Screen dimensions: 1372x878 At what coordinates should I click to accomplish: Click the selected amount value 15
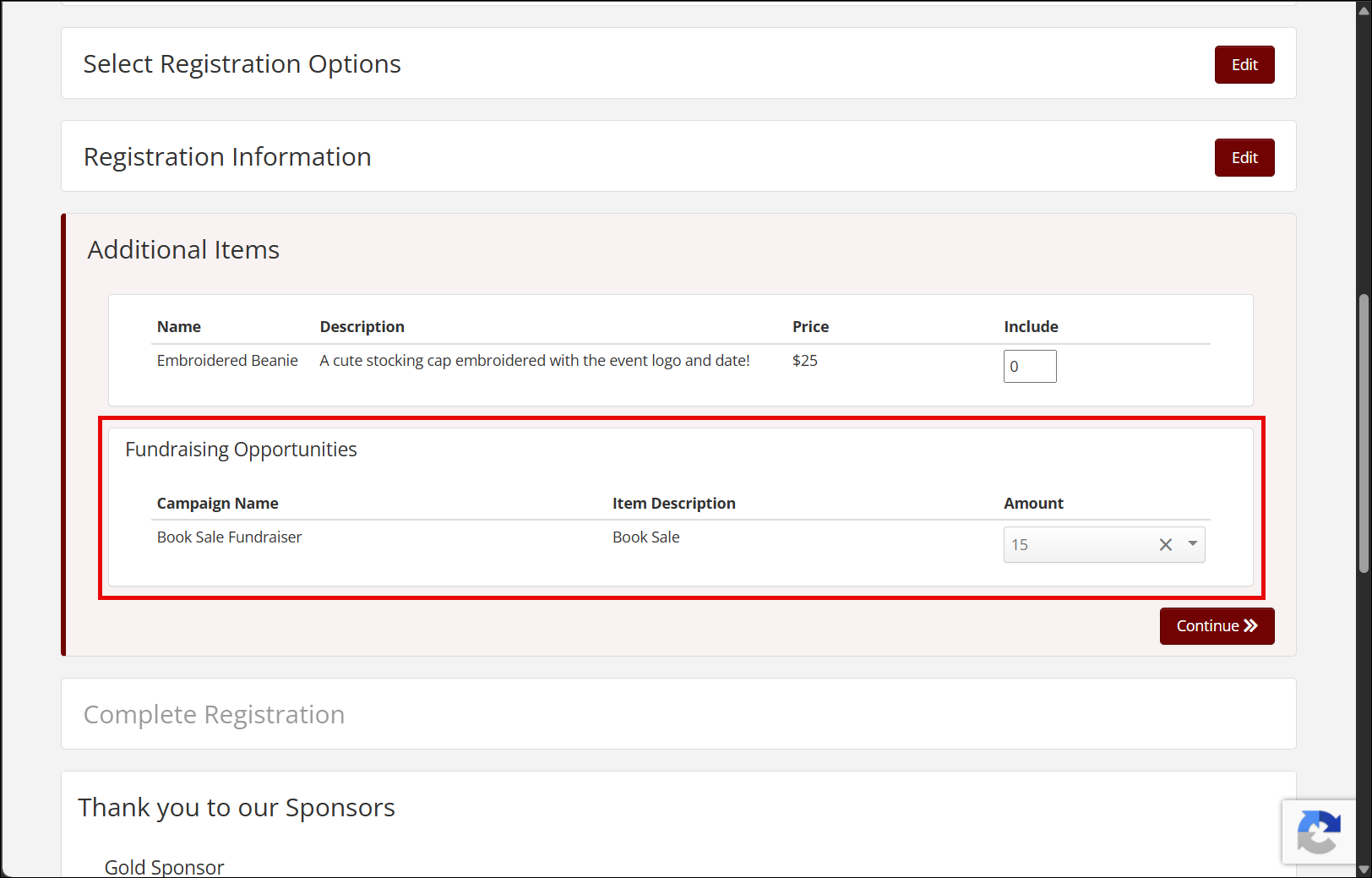(x=1020, y=545)
